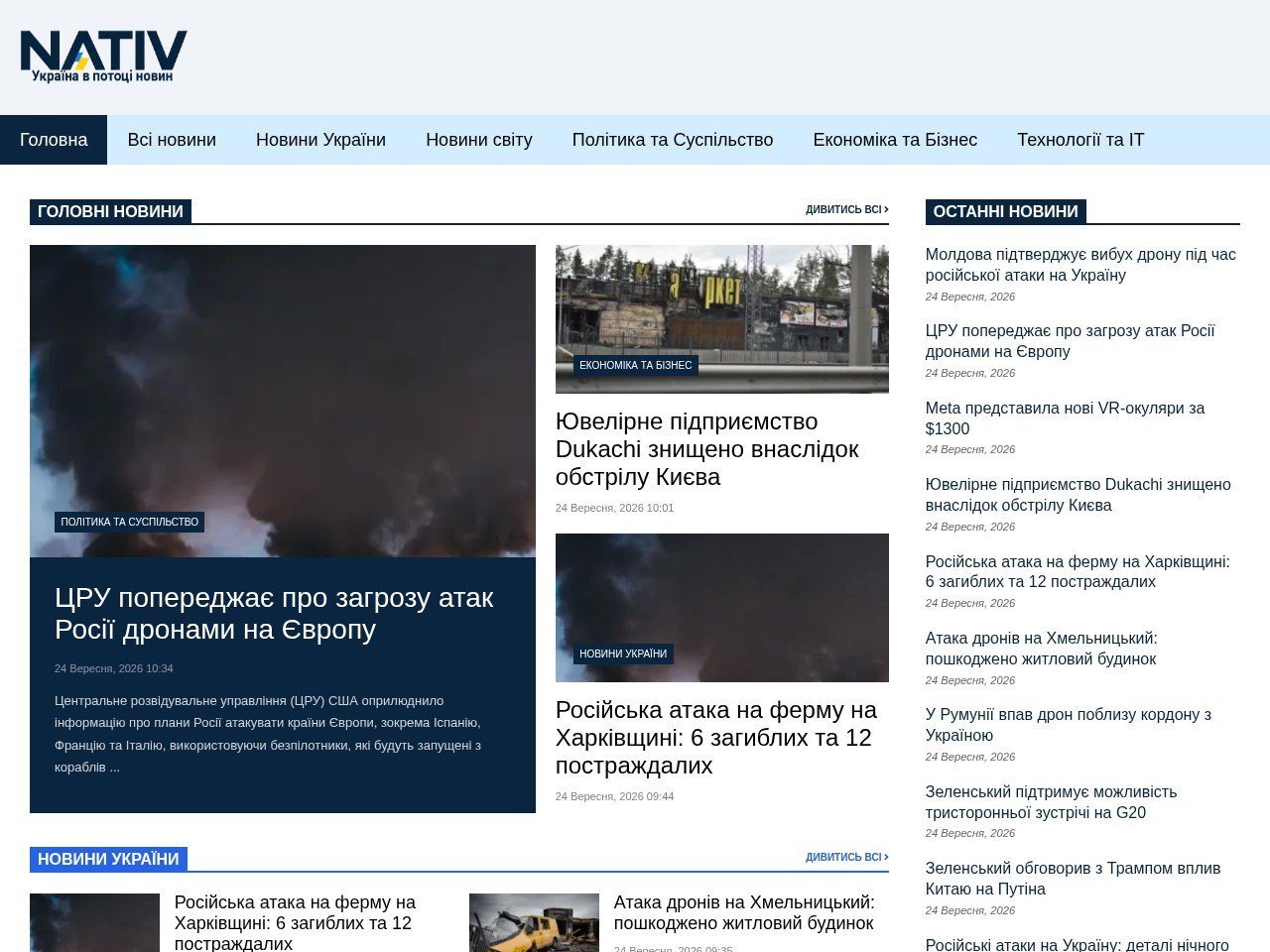Screen dimensions: 1270x952
Task: Open small smoke thumbnail in Новини України section
Action: (x=94, y=922)
